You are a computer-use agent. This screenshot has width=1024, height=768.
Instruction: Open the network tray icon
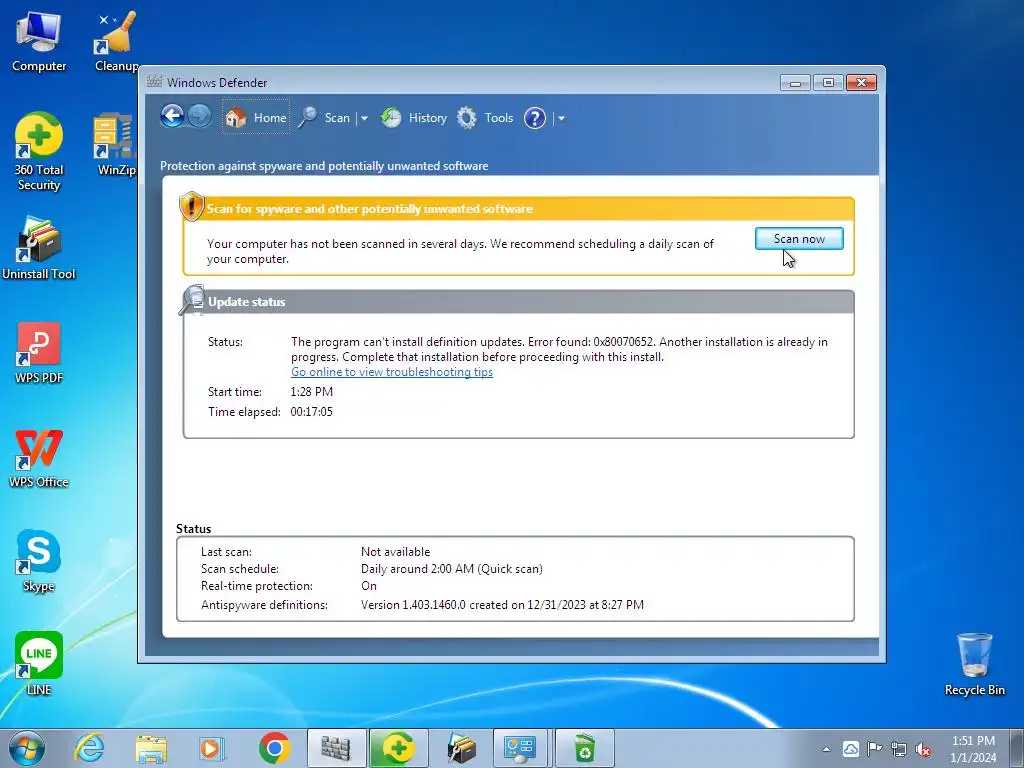click(899, 749)
